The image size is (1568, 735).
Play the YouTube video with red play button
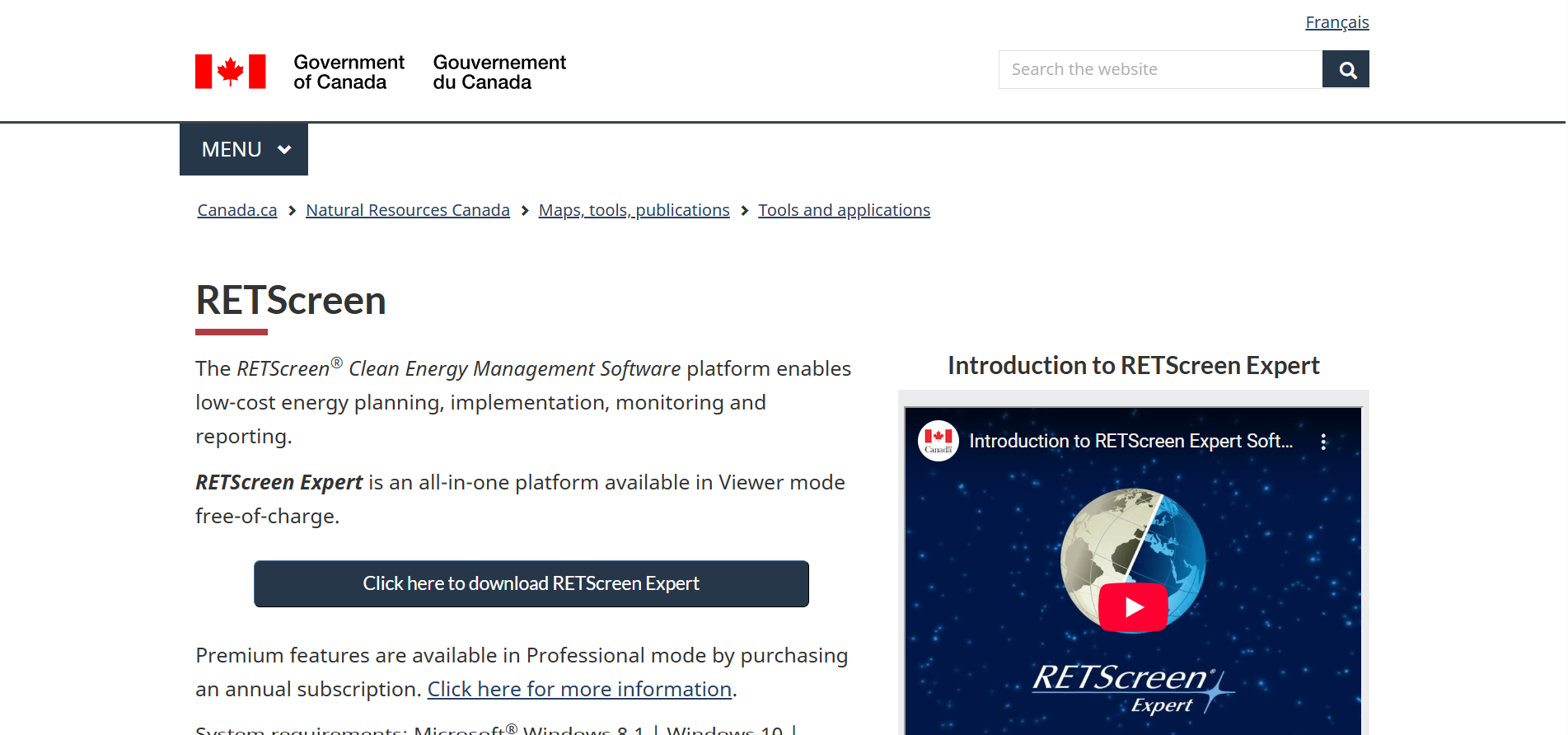point(1132,607)
